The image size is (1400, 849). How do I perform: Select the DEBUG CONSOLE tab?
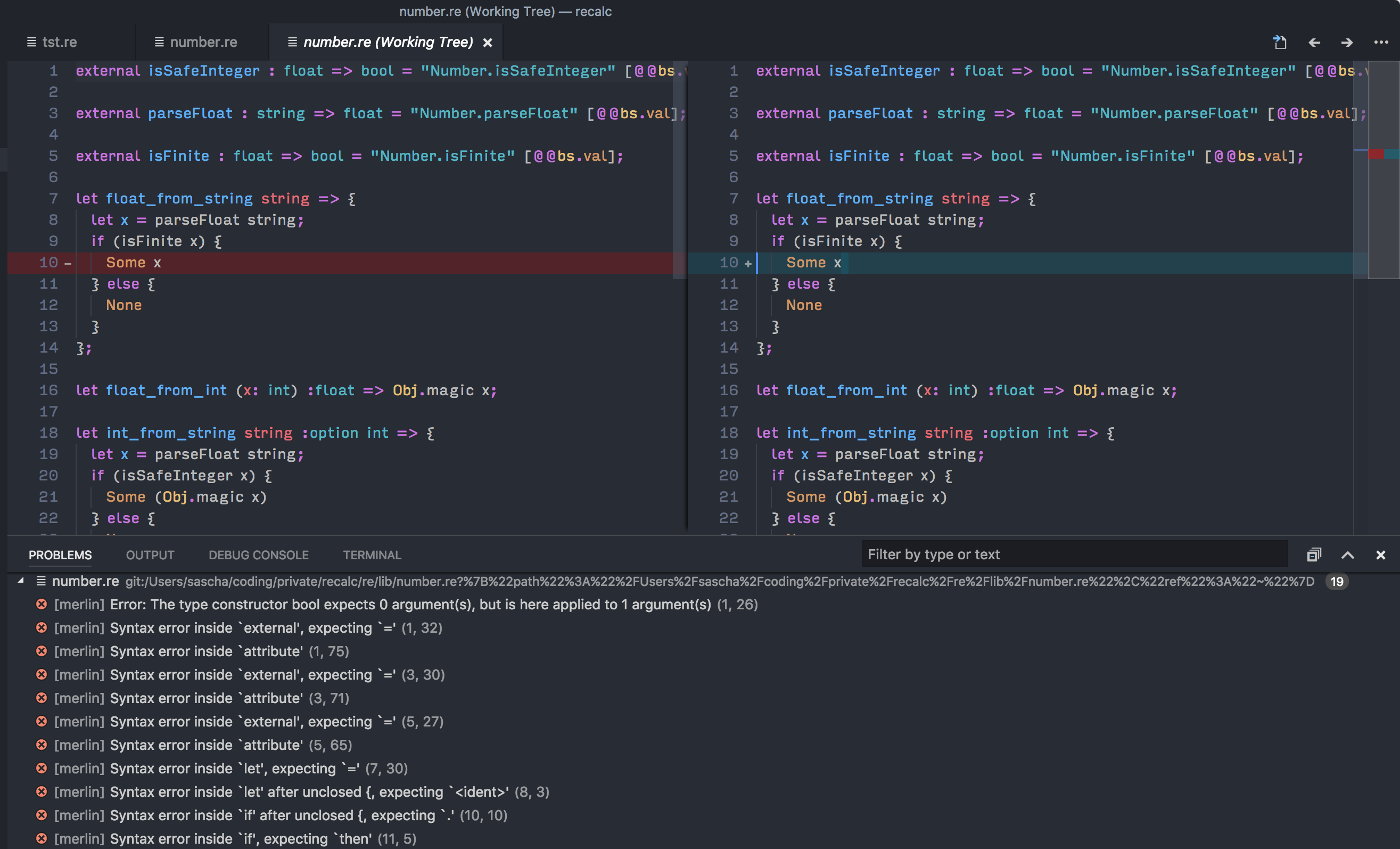point(259,555)
